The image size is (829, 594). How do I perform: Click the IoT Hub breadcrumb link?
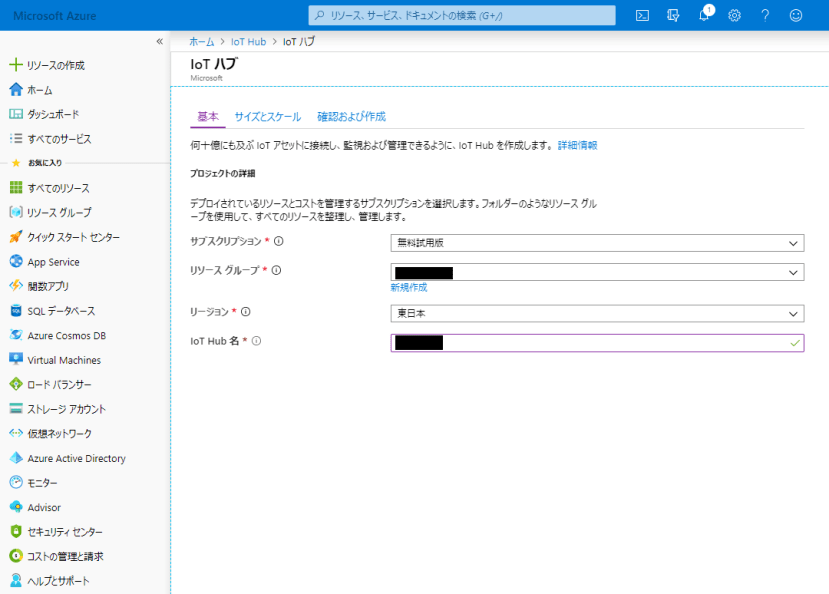248,42
